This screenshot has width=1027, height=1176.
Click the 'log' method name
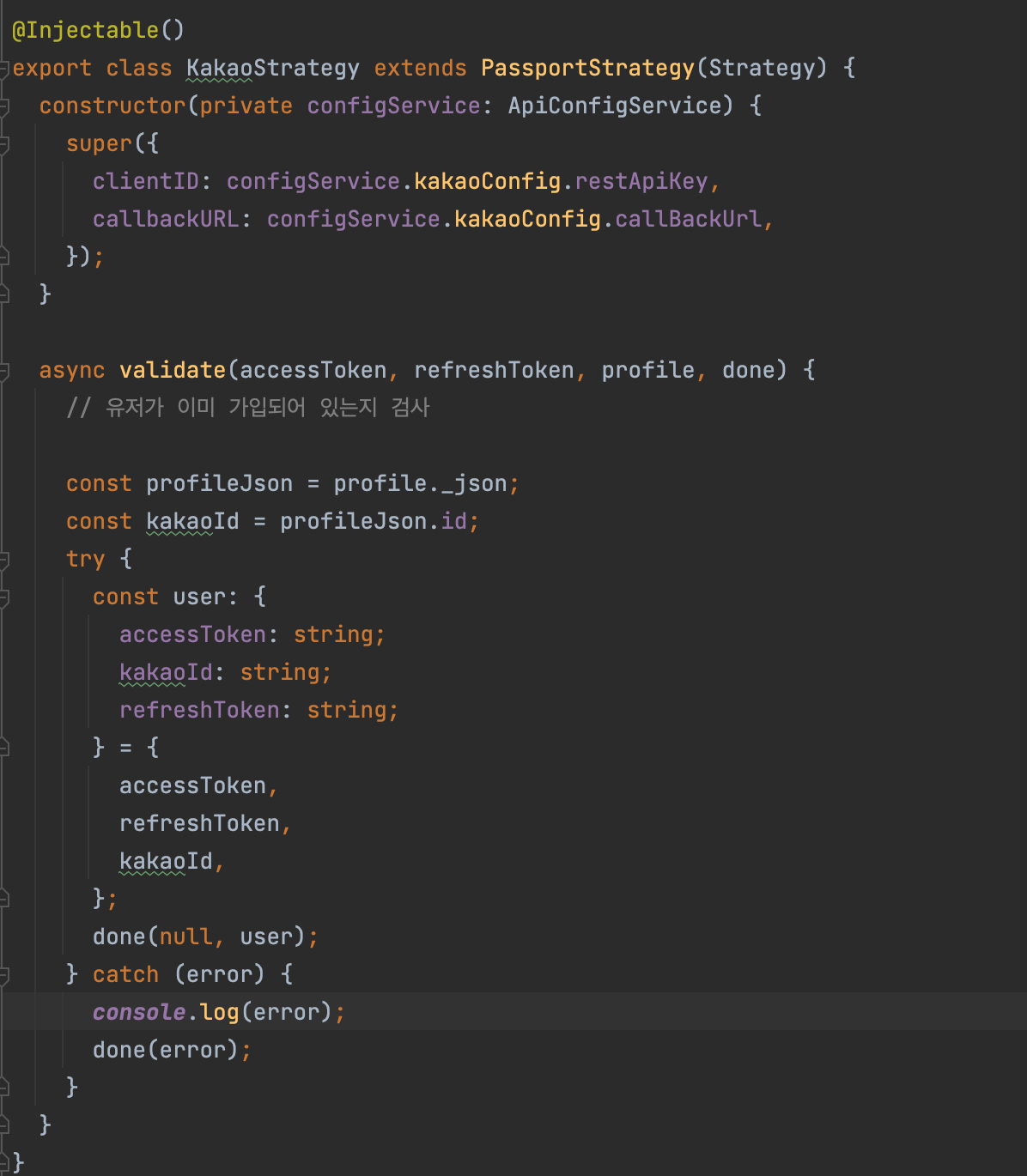219,1012
